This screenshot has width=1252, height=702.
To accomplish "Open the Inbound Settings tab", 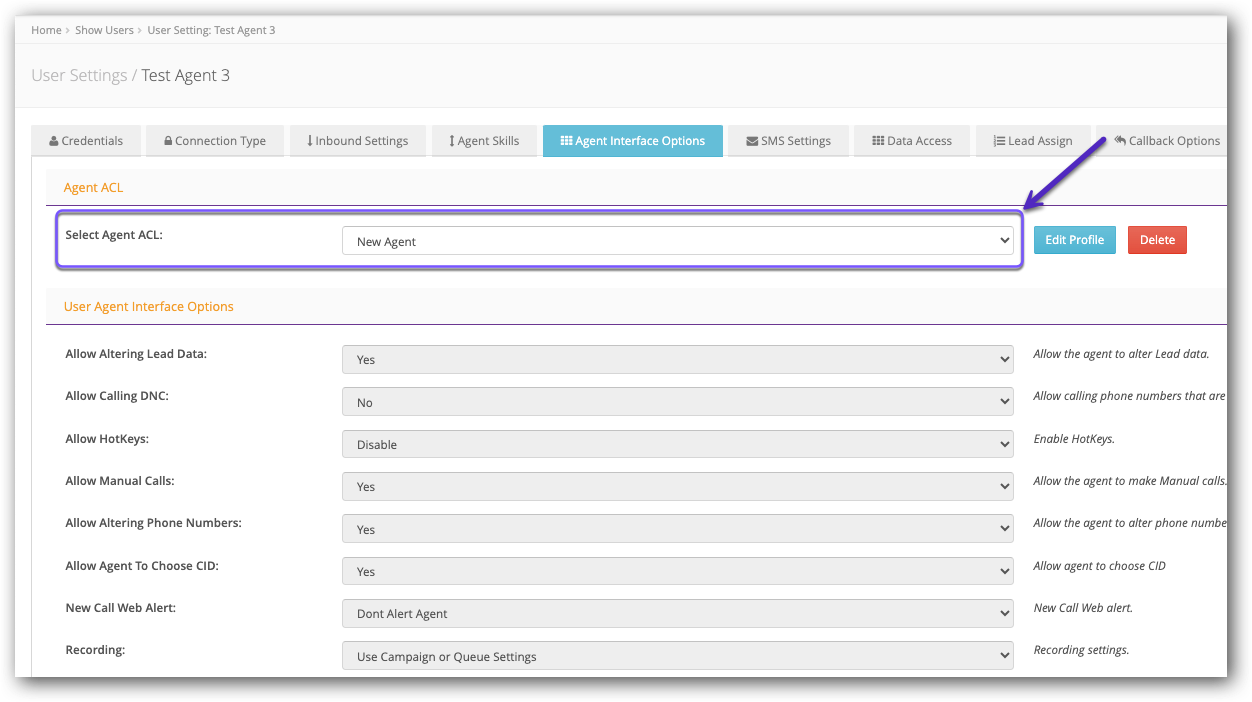I will (x=357, y=141).
